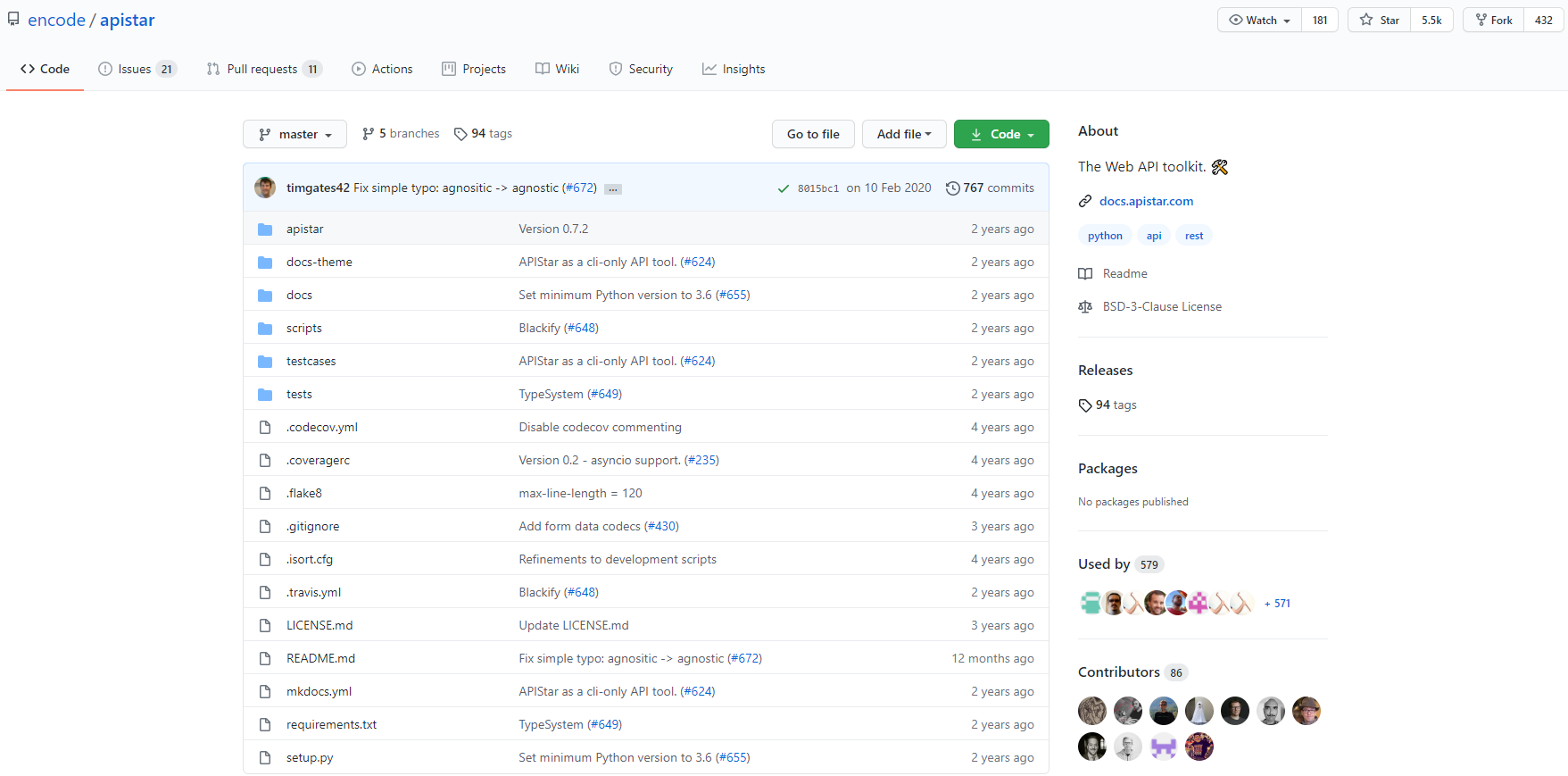
Task: Open Contributors 86 heading link
Action: 1132,672
